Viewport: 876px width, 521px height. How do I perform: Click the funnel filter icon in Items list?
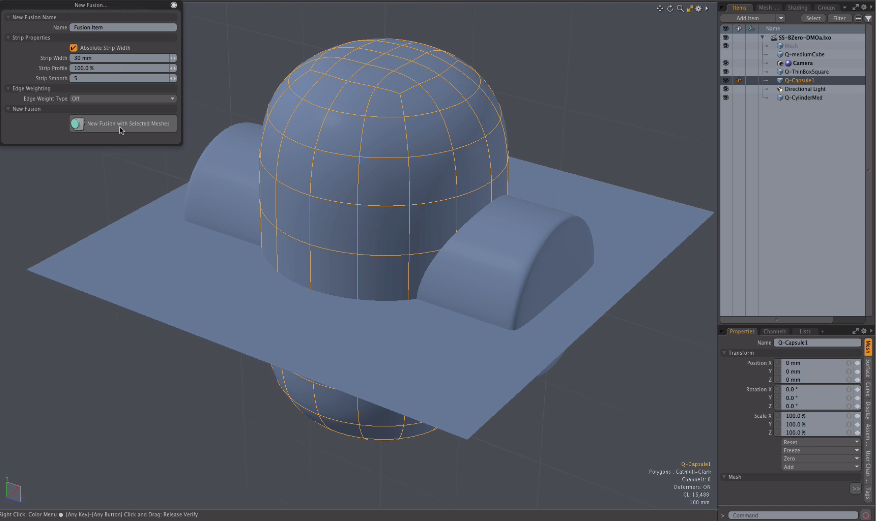pyautogui.click(x=867, y=18)
